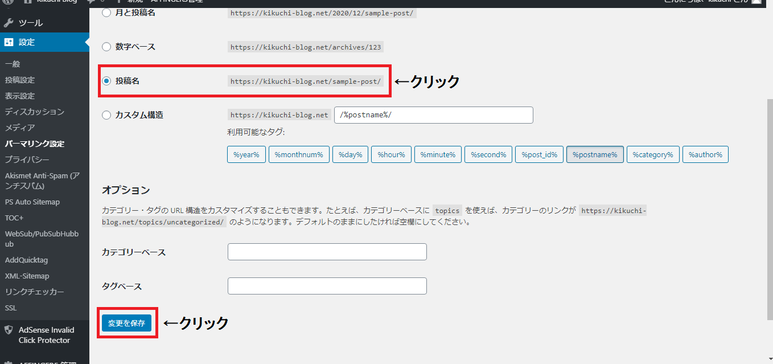The width and height of the screenshot is (773, 364).
Task: Click the タグベース input field
Action: (327, 286)
